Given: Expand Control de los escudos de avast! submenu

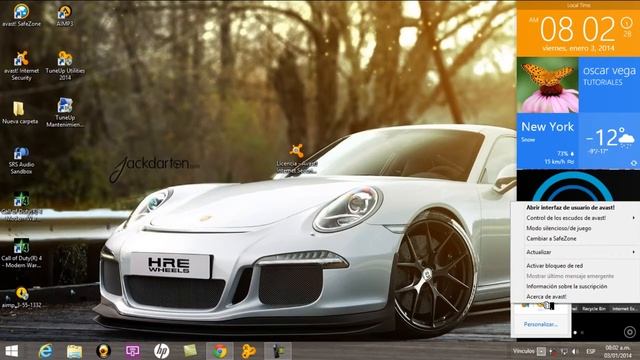Looking at the screenshot, I should pyautogui.click(x=576, y=218).
